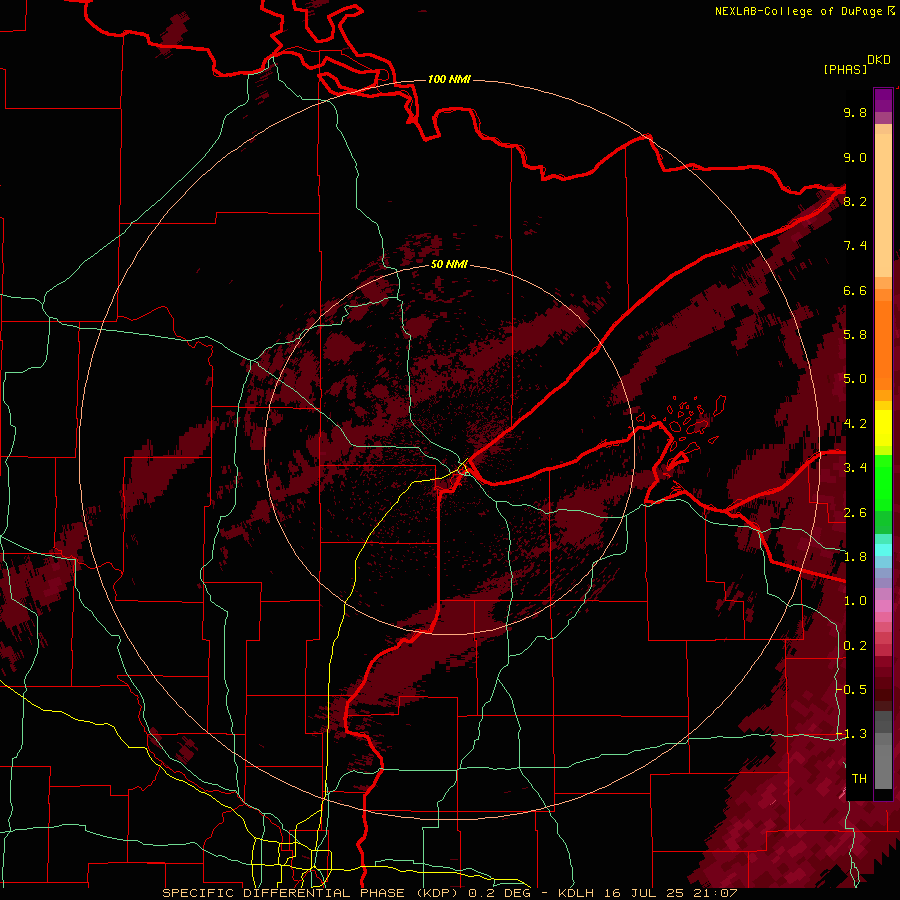The height and width of the screenshot is (900, 900).
Task: Click the 50 NMI range ring label
Action: (449, 264)
